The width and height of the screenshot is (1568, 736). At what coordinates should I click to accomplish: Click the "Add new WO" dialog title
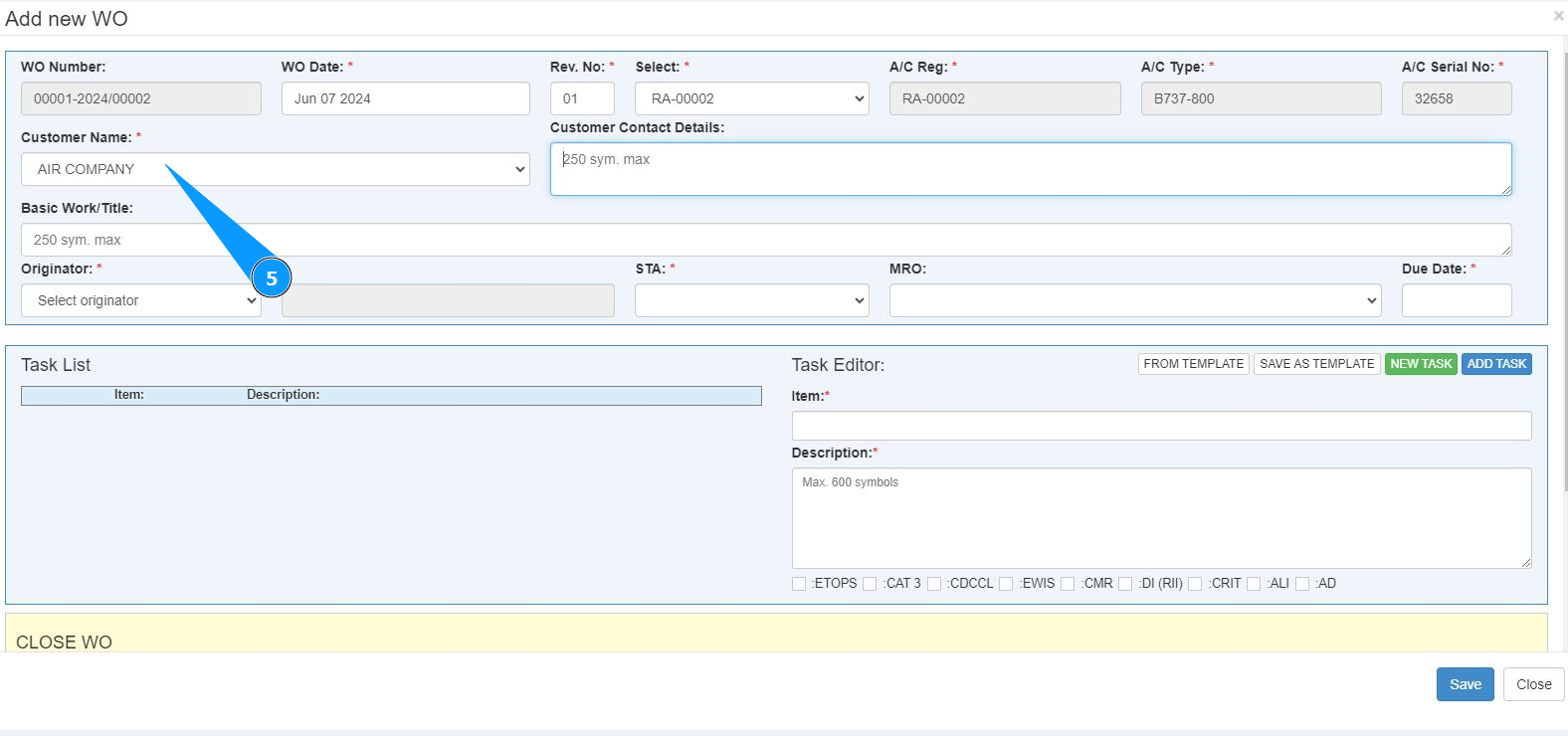coord(67,19)
